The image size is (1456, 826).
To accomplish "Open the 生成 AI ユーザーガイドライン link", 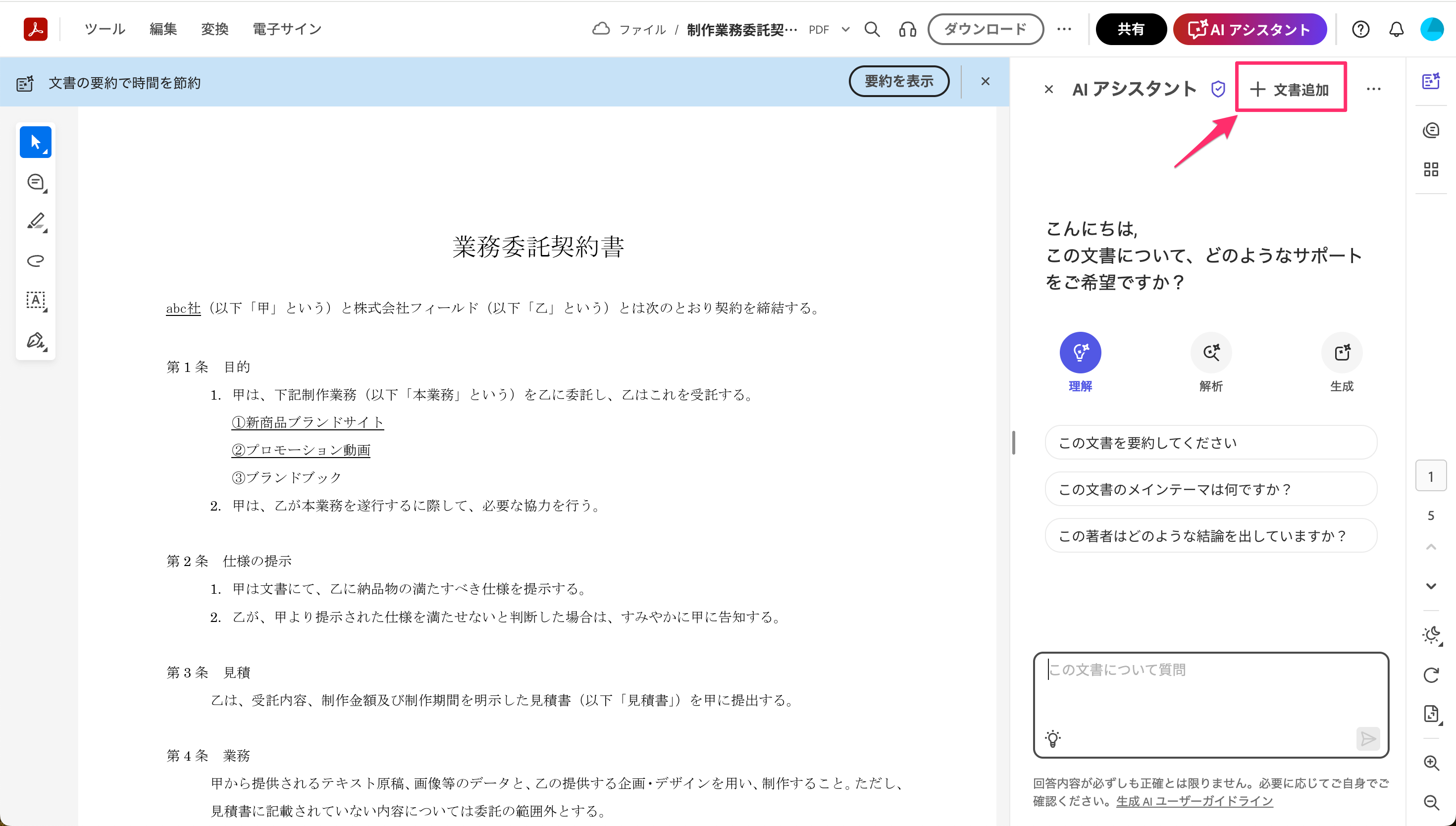I will coord(1194,801).
